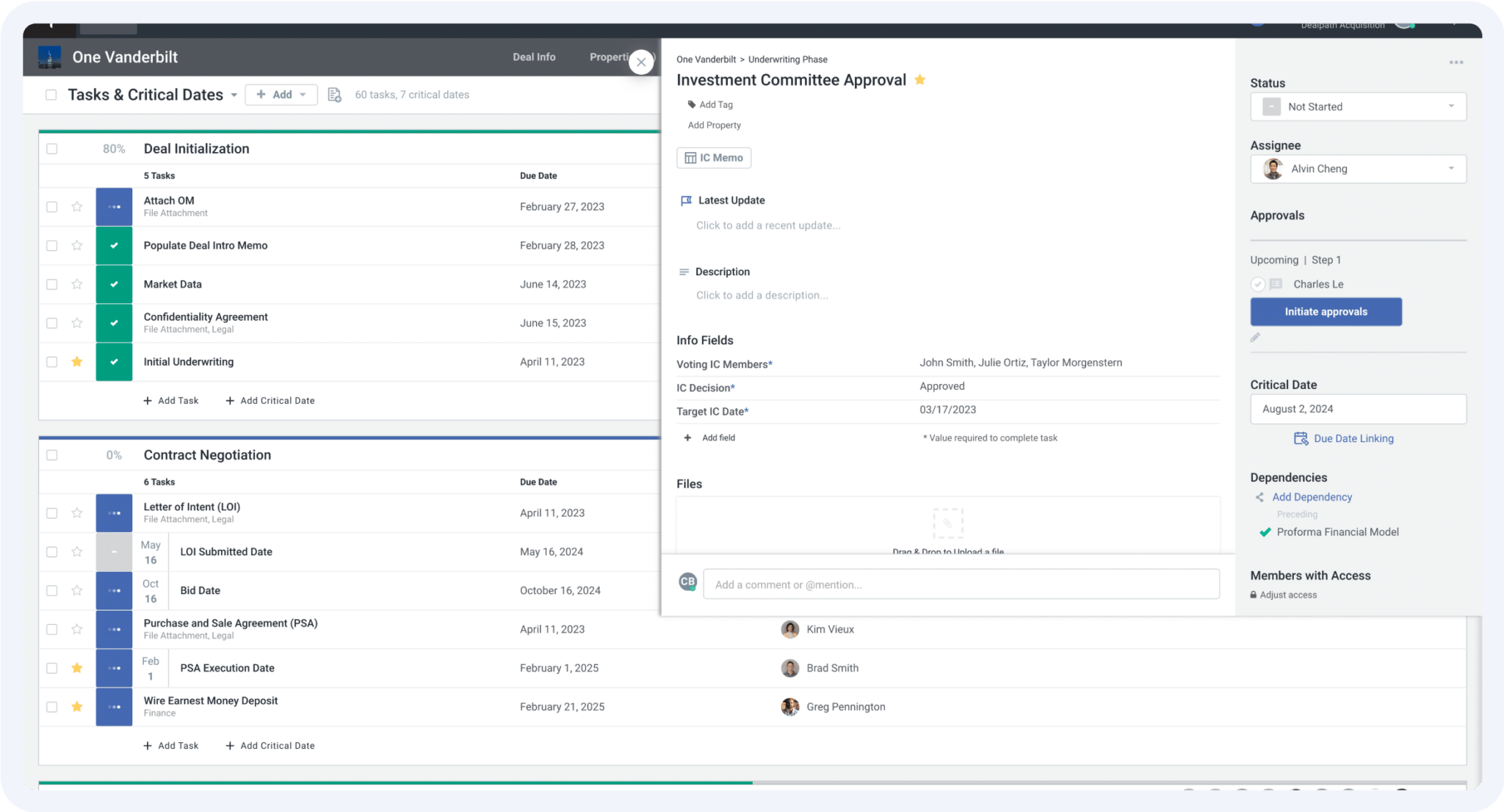Star the Letter of Intent (LOI) task
Viewport: 1504px width, 812px height.
[x=76, y=512]
